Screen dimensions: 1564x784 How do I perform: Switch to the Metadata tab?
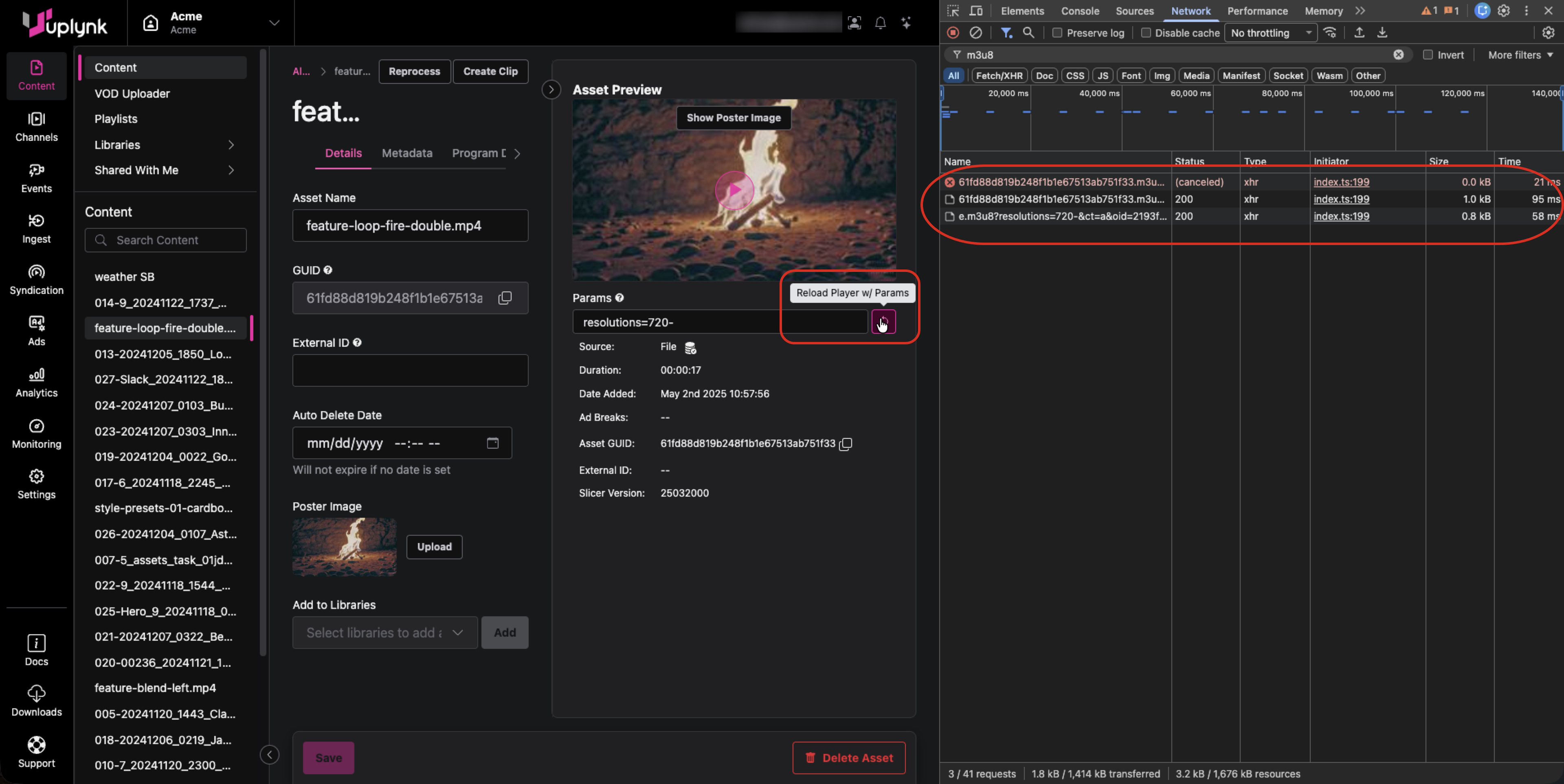[x=407, y=153]
